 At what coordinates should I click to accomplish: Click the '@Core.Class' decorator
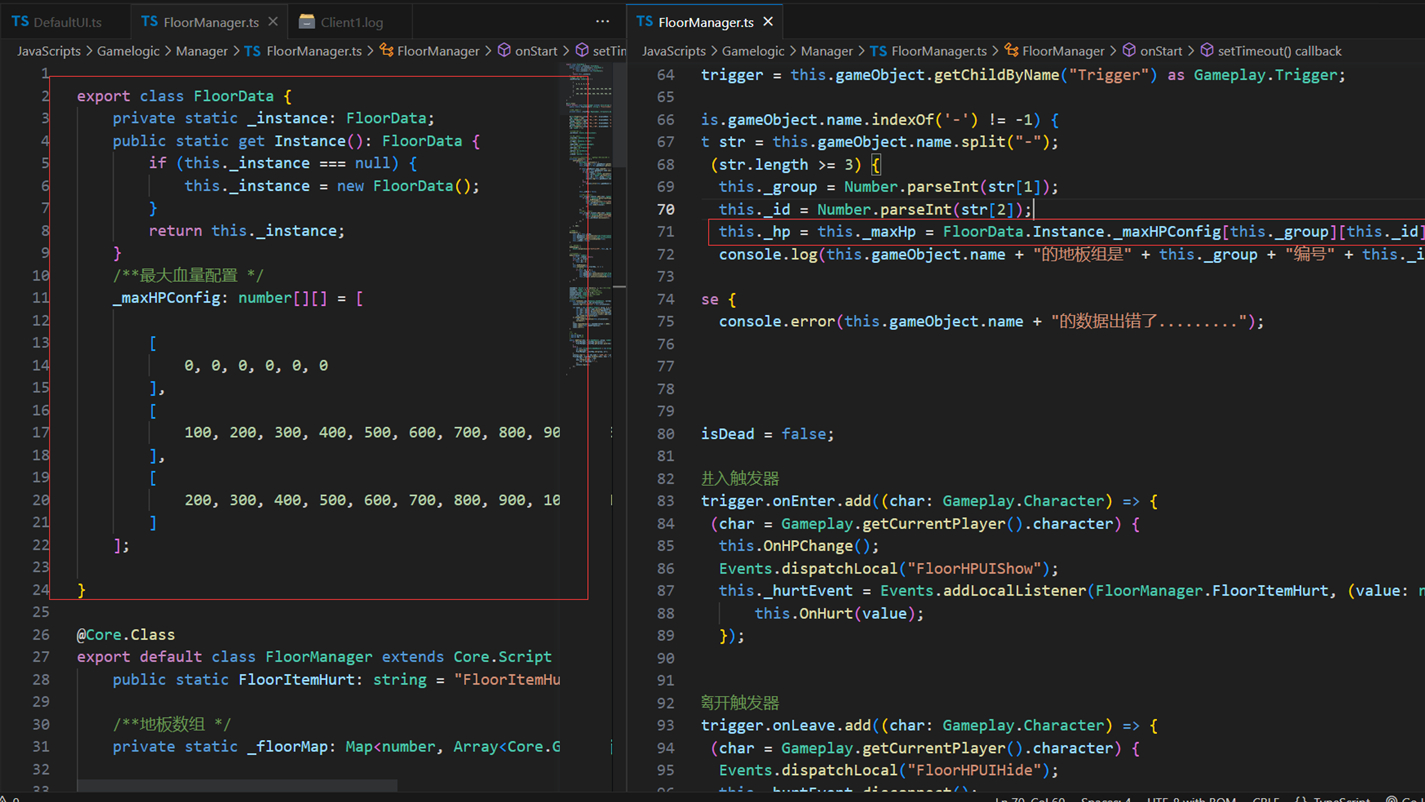click(126, 634)
